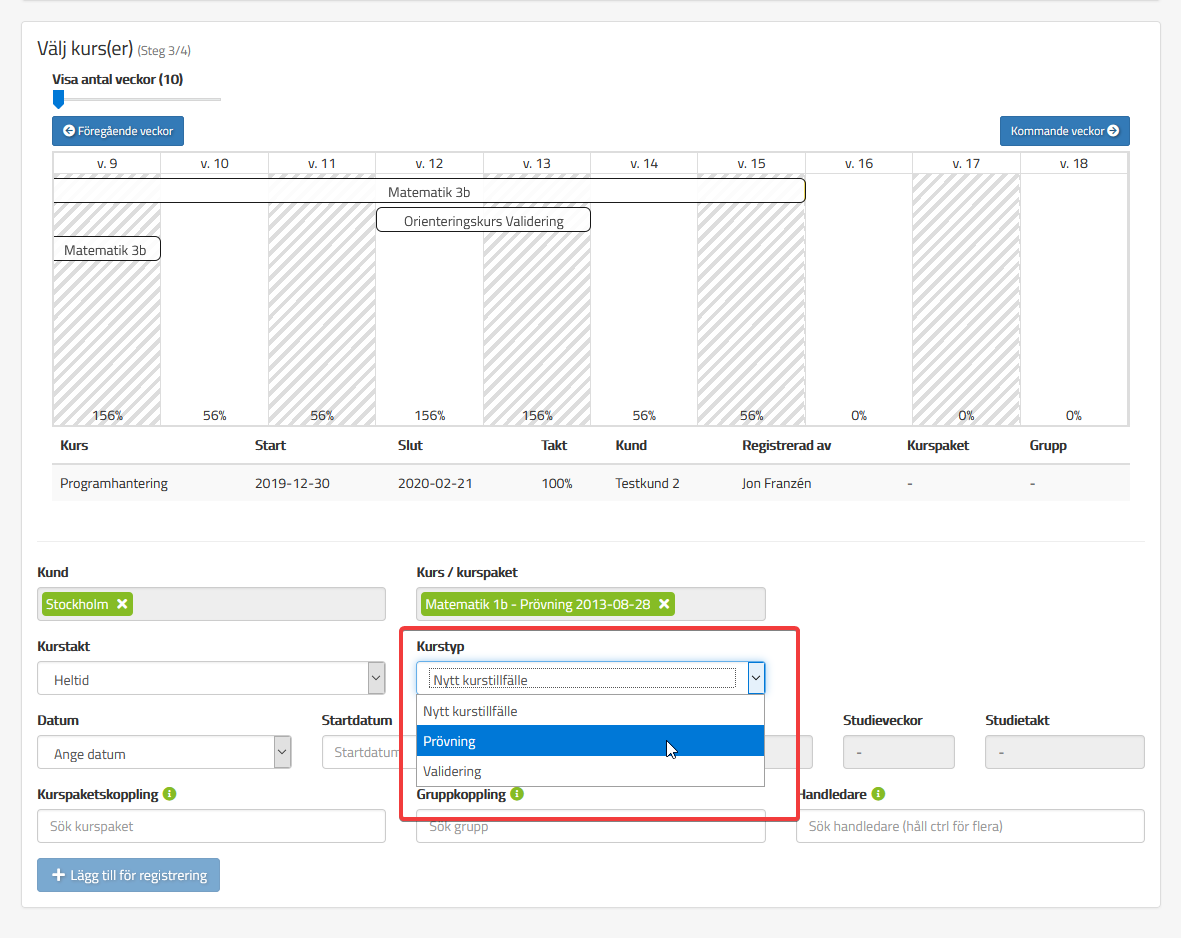The width and height of the screenshot is (1181, 938).
Task: Click info icon beside Handledare
Action: coord(878,794)
